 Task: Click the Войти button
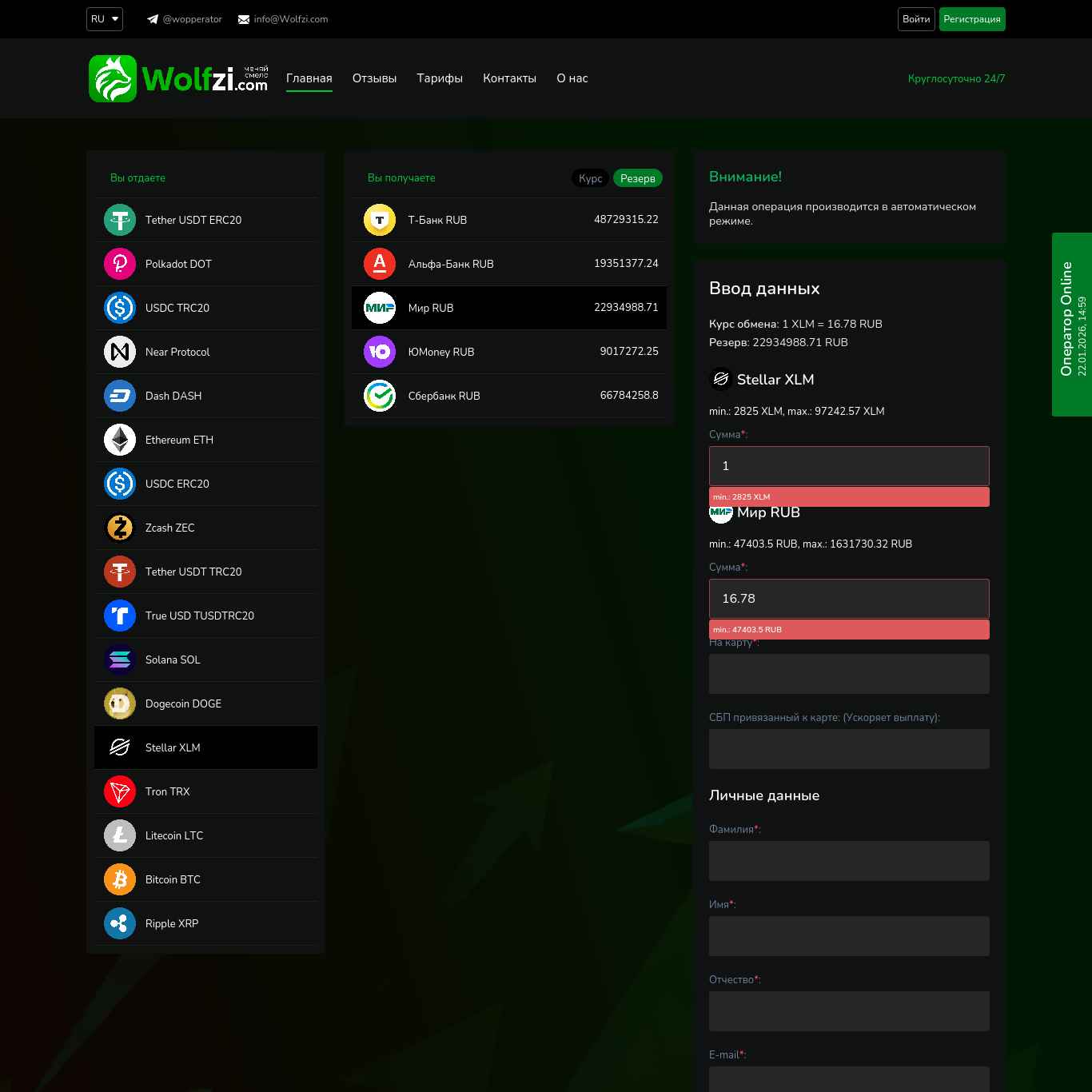tap(915, 19)
